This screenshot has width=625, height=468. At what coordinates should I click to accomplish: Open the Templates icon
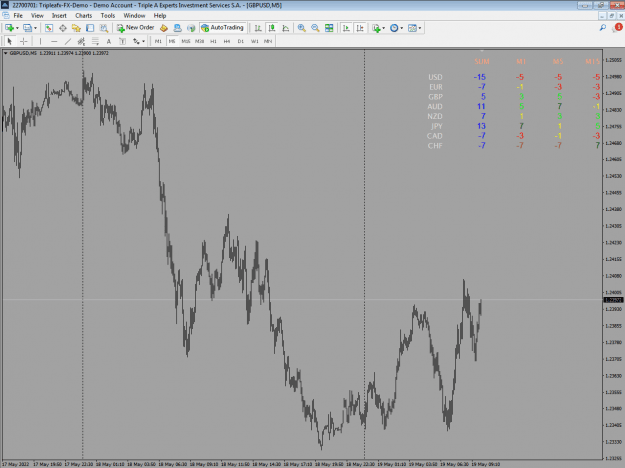click(412, 28)
